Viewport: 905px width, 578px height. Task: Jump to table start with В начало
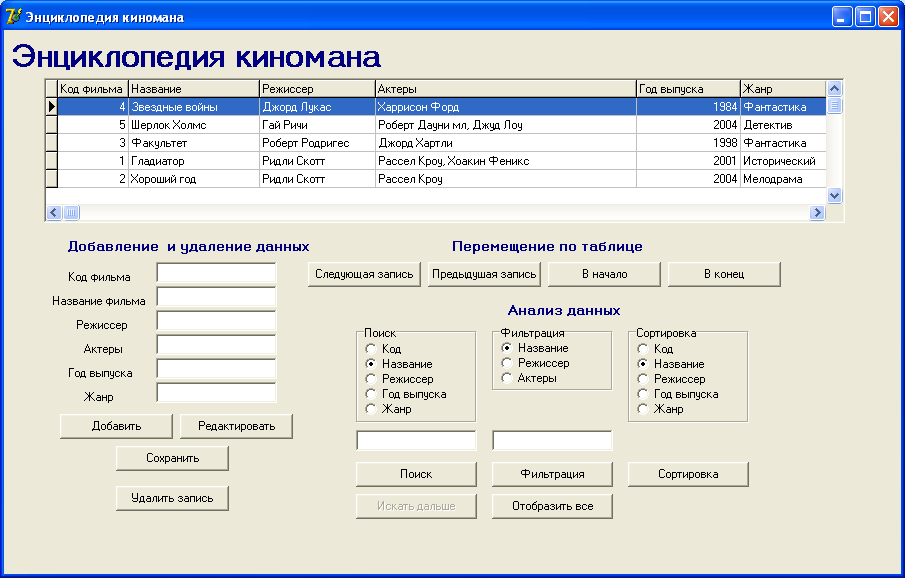tap(604, 274)
